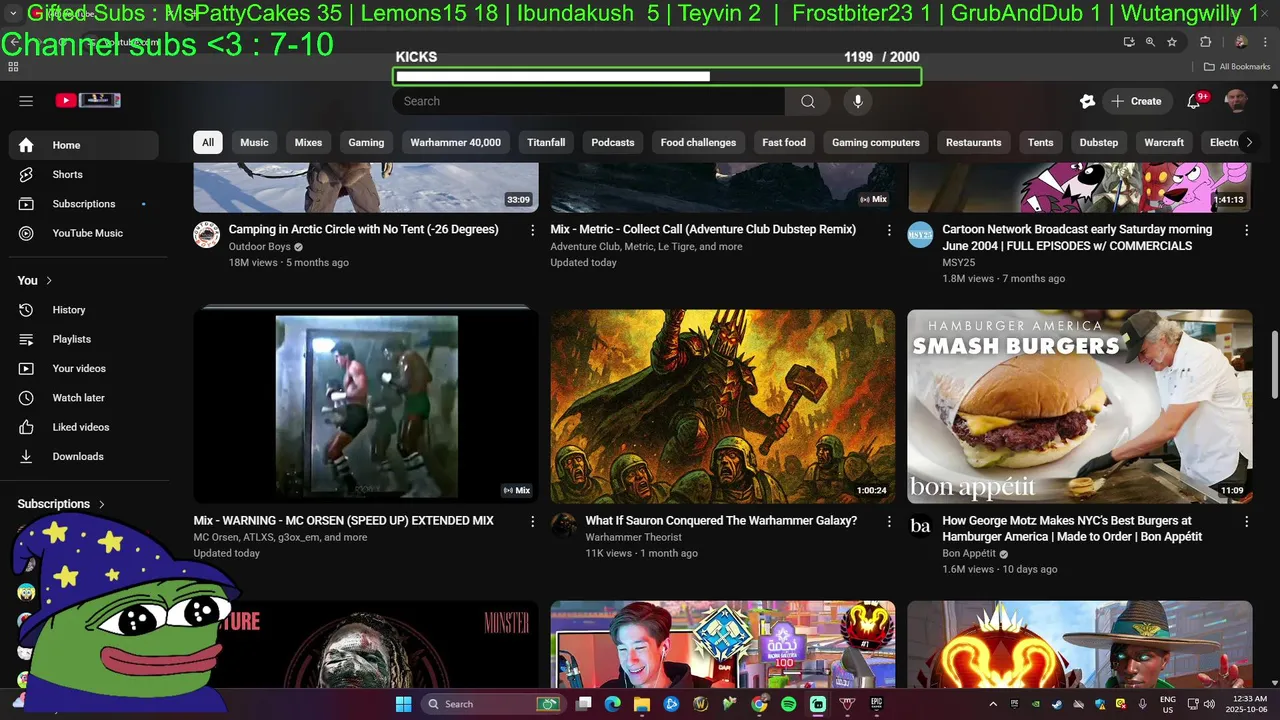Select the Podcasts filter chip

(612, 142)
